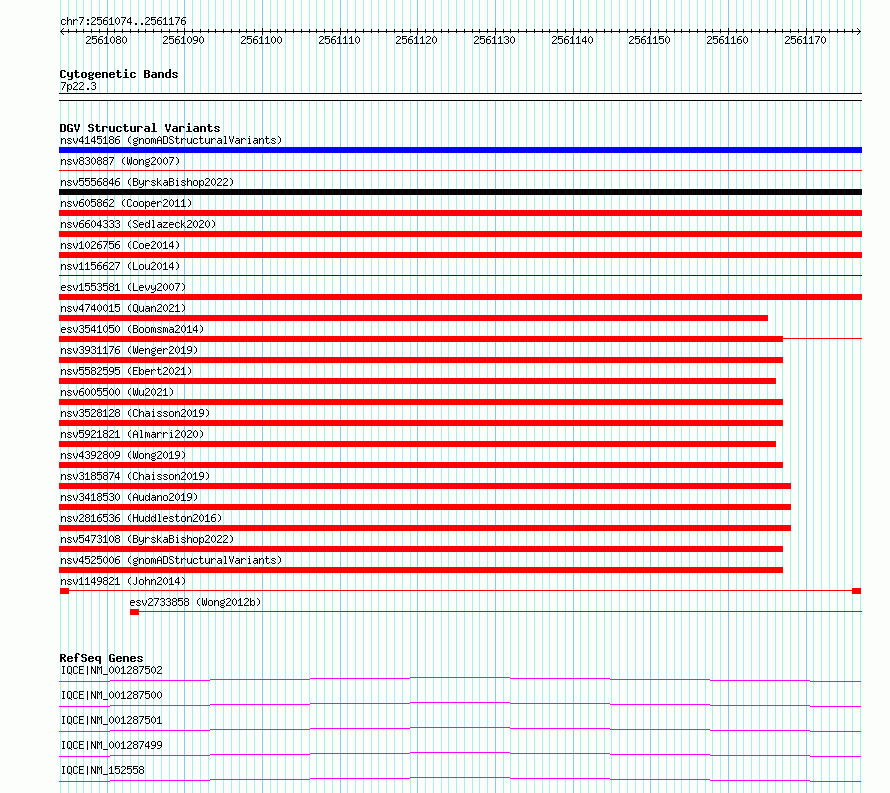Click the chr7:2561074..2561176 region label

[x=123, y=22]
